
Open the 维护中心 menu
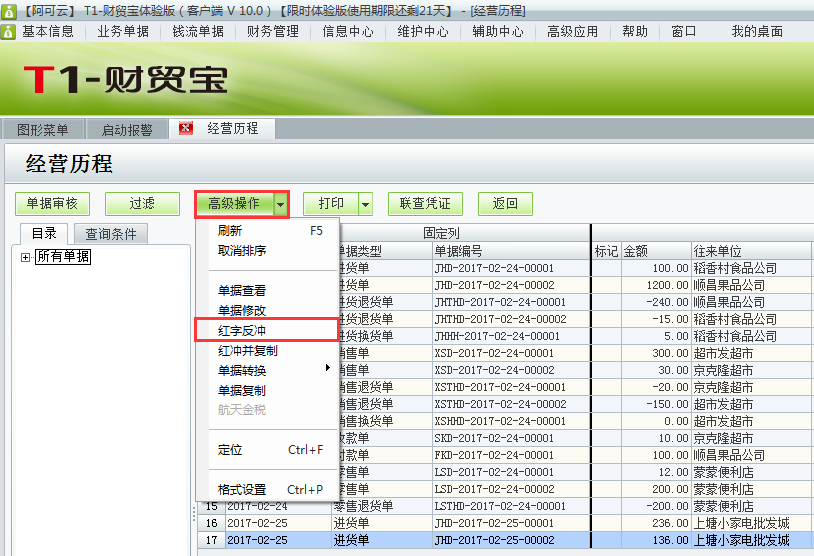(423, 32)
